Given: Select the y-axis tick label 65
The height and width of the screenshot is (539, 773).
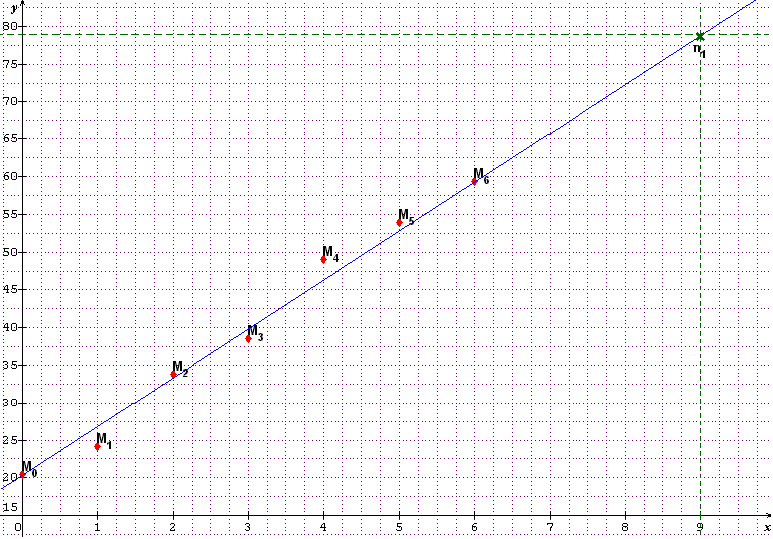Looking at the screenshot, I should click(x=9, y=139).
